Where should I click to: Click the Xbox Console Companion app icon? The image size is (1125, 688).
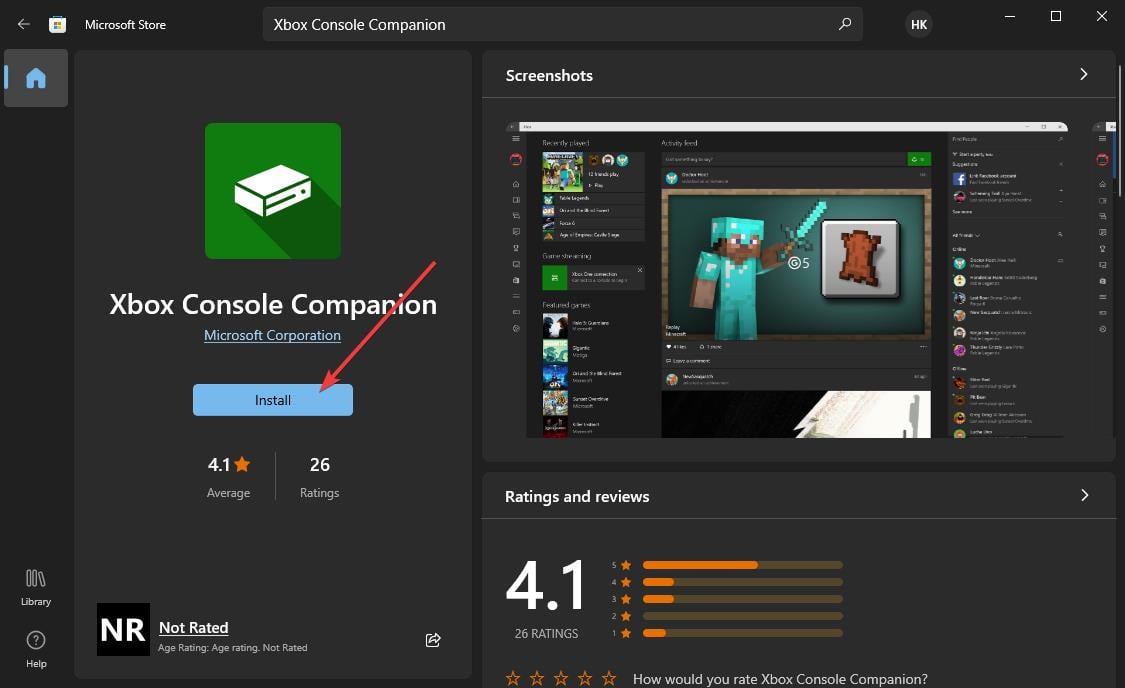[x=273, y=191]
